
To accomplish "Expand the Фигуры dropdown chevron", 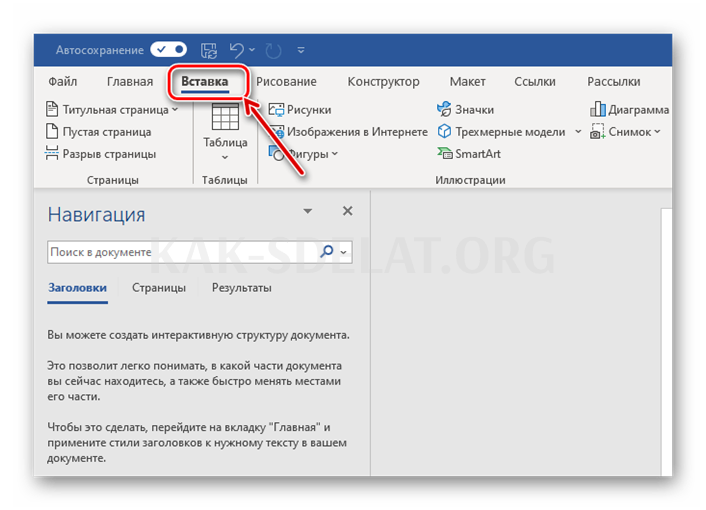I will point(335,153).
